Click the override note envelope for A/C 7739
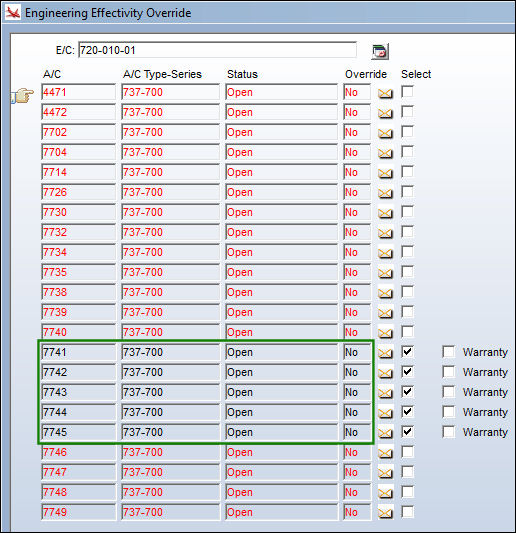 385,313
